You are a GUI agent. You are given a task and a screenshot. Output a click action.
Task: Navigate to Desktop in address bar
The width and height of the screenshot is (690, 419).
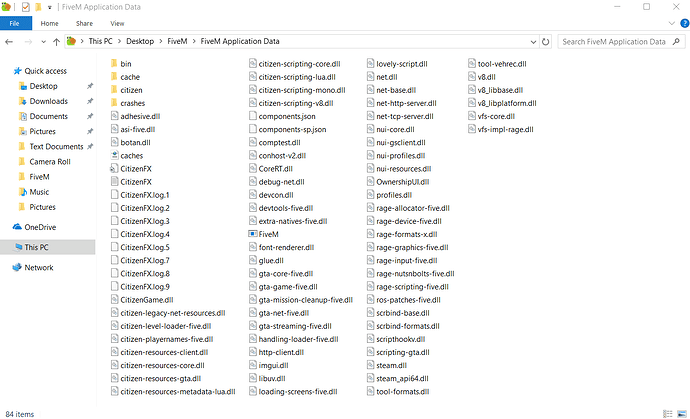140,41
